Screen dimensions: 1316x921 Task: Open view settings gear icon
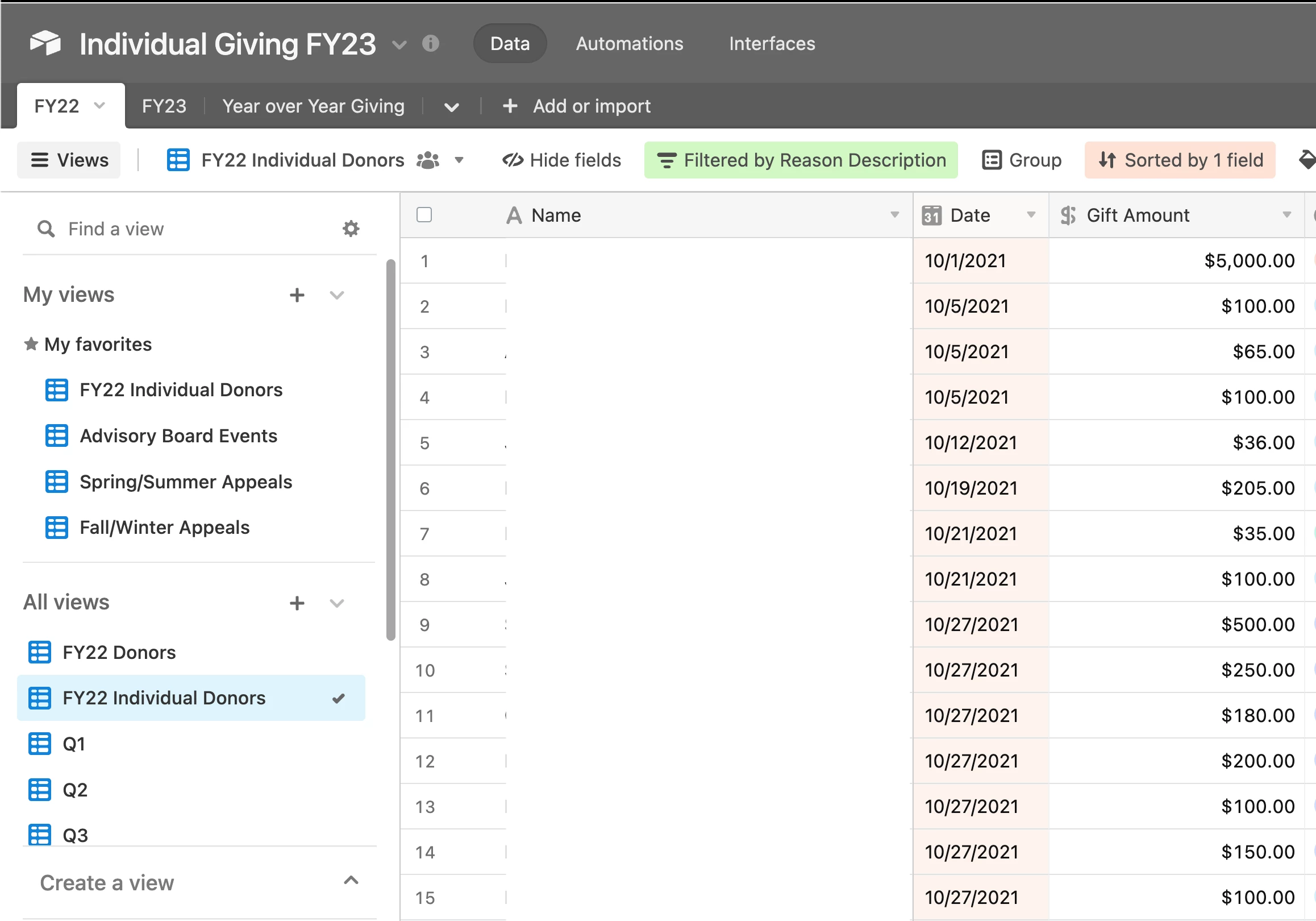[351, 229]
